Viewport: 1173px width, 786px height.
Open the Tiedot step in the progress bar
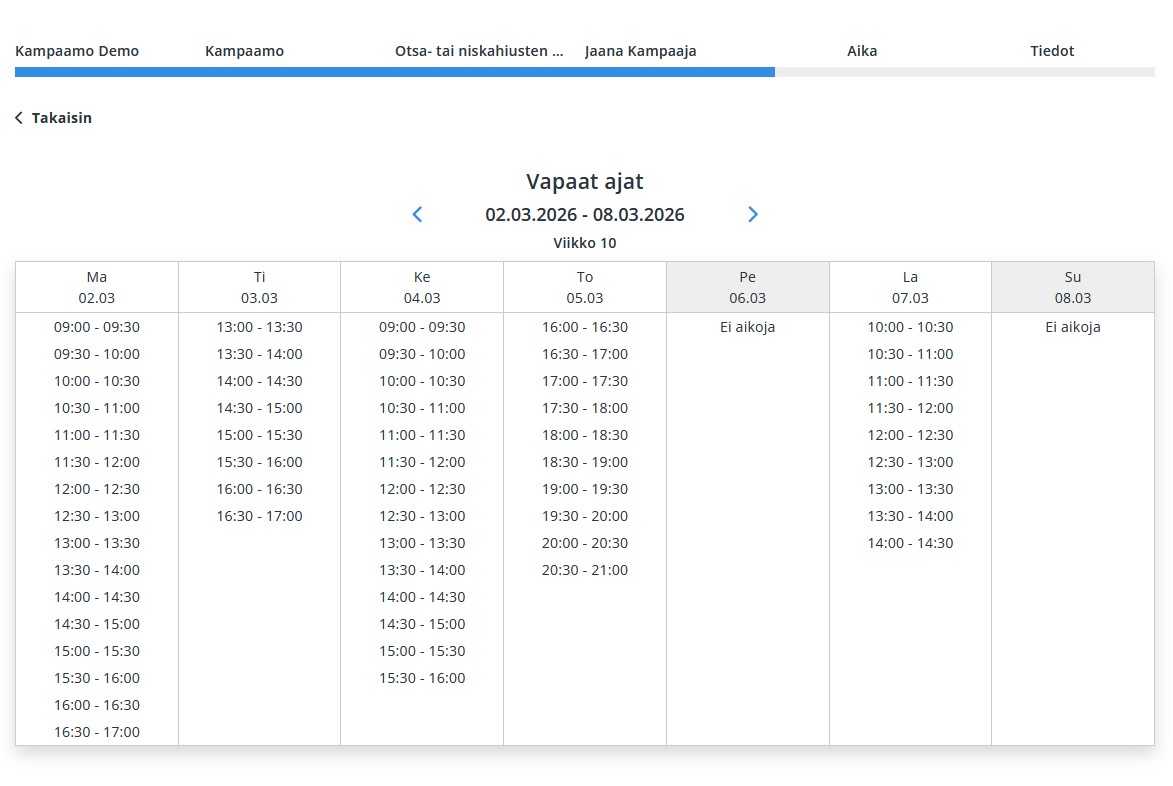pyautogui.click(x=1052, y=50)
